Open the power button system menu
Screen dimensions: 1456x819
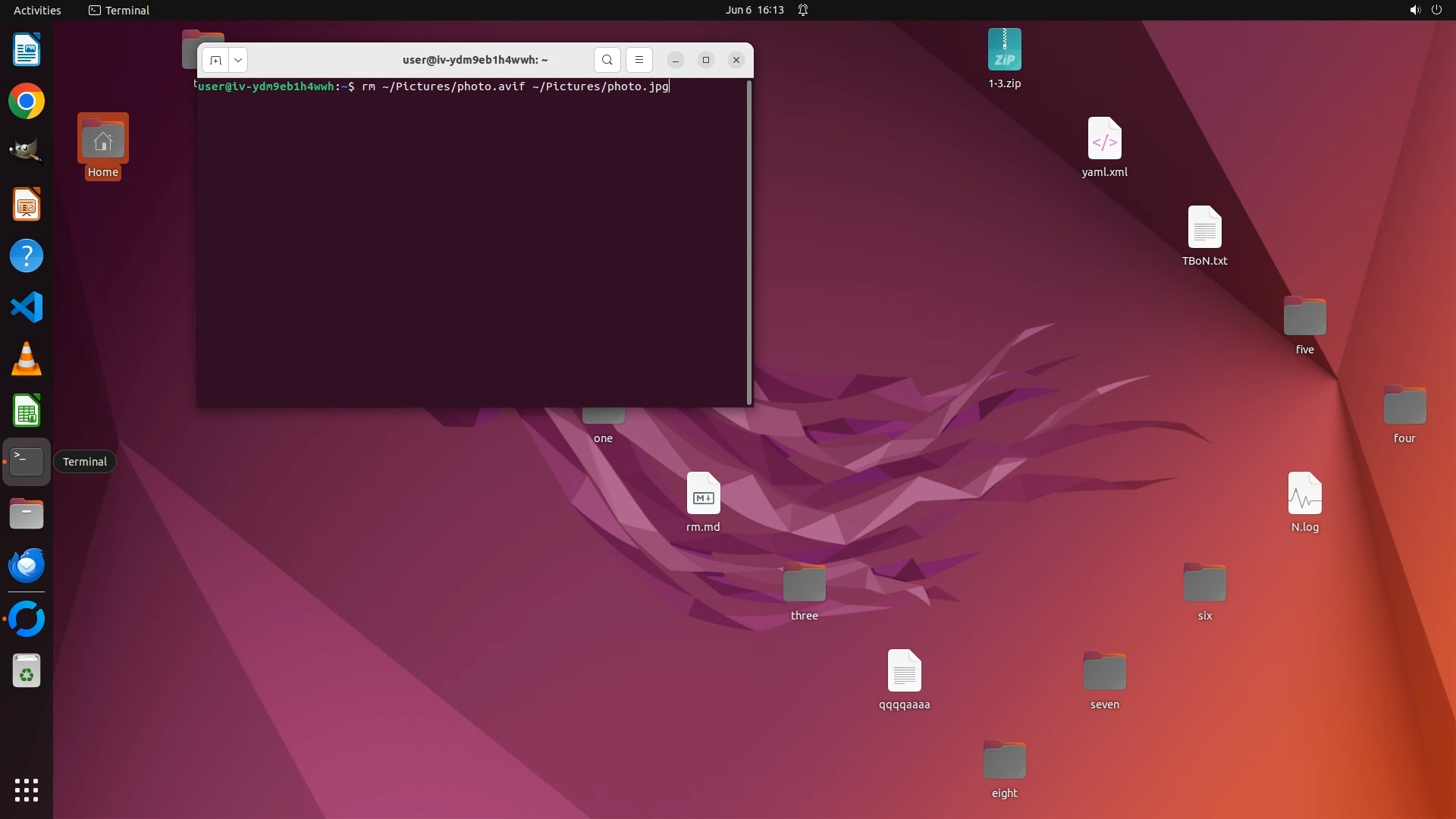[x=1436, y=10]
